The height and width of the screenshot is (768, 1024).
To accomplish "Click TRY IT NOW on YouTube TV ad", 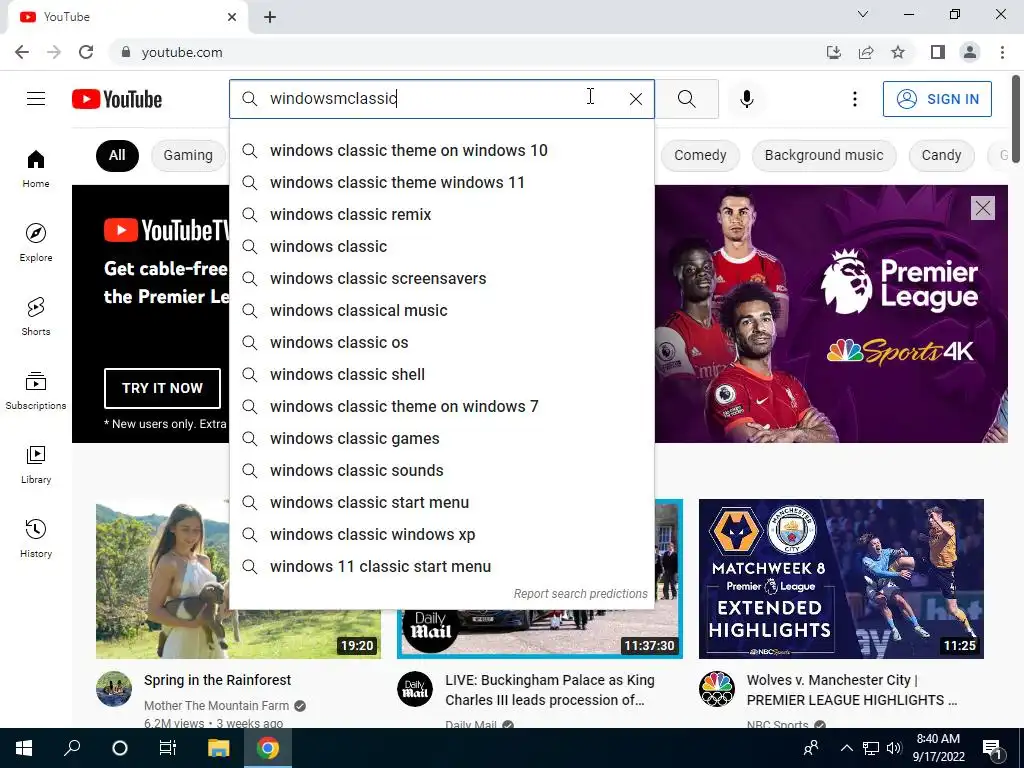I will 162,388.
